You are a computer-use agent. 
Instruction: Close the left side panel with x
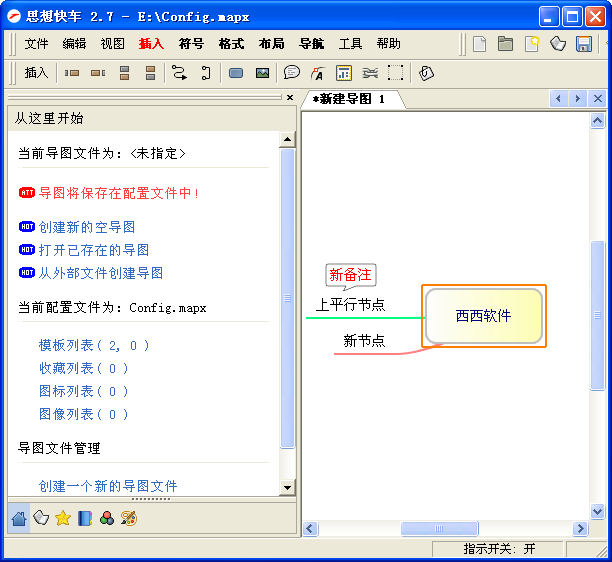point(290,97)
